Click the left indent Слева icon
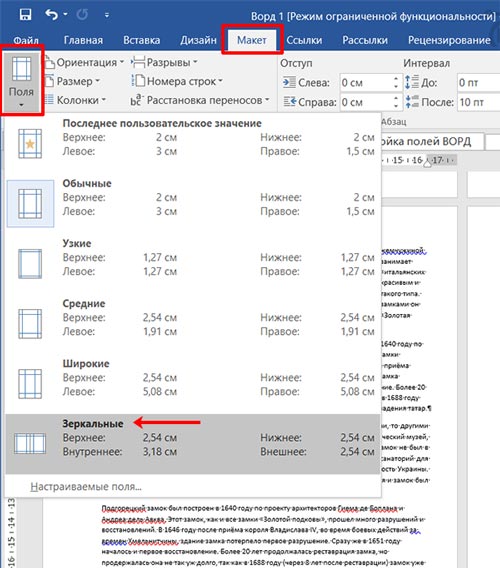 [x=289, y=83]
